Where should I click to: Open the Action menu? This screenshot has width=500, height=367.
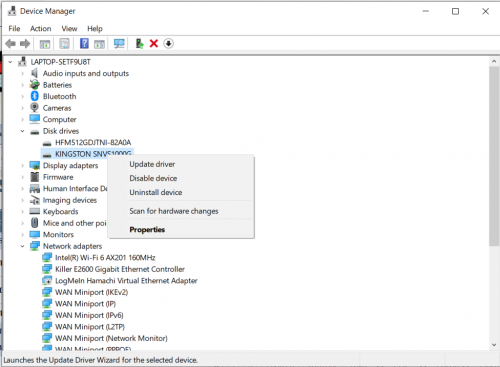(41, 29)
